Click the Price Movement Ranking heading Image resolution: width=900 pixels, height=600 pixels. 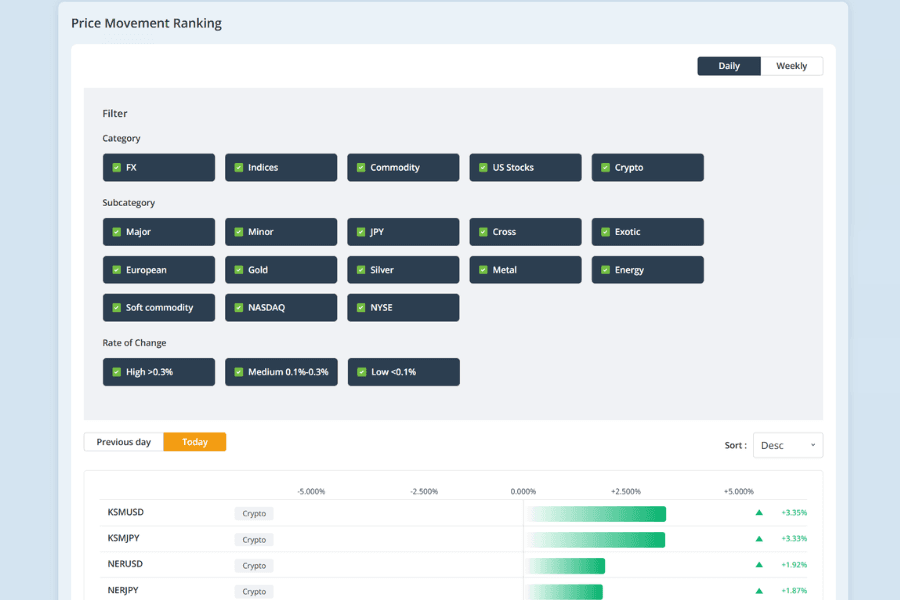pos(146,24)
